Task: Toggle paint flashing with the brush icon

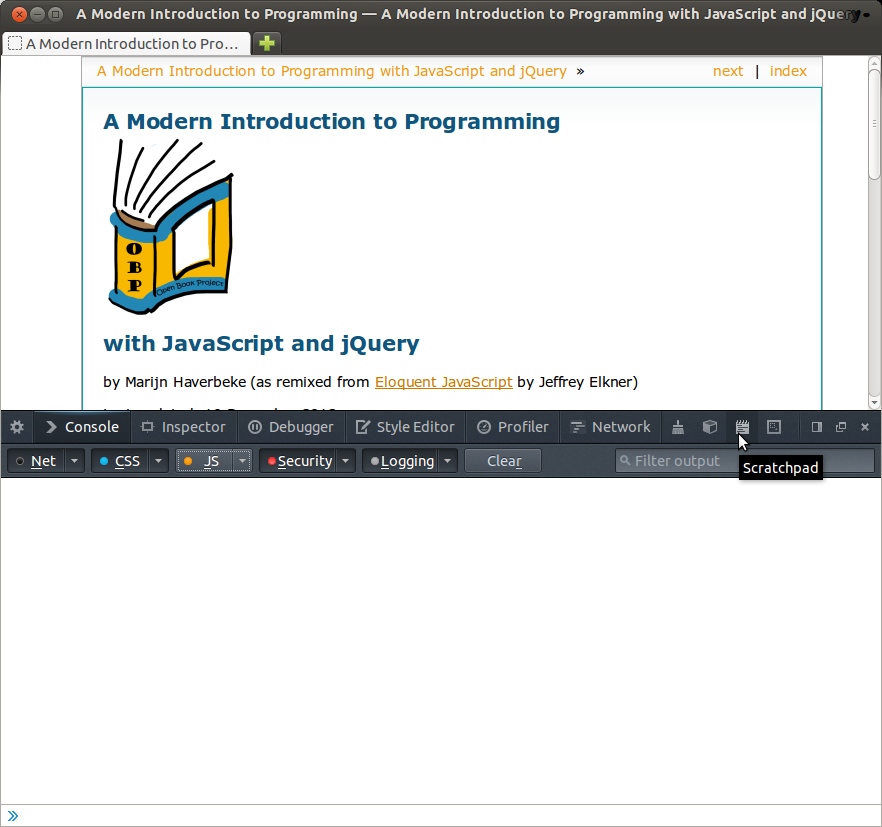Action: (x=678, y=428)
